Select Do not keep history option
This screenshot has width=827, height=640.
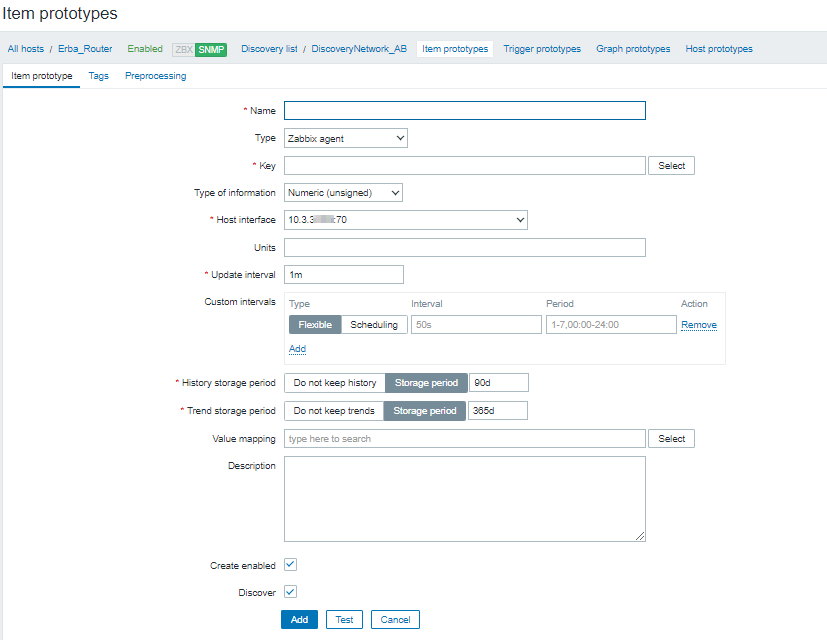[335, 383]
